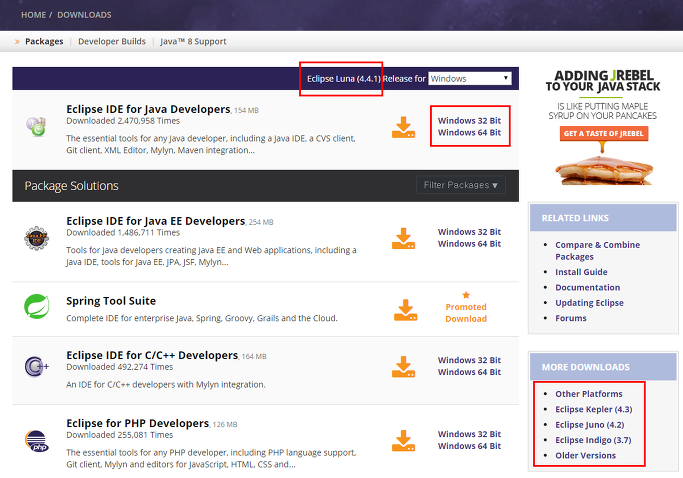Click the Package Solutions heading
The height and width of the screenshot is (478, 683).
pyautogui.click(x=71, y=186)
